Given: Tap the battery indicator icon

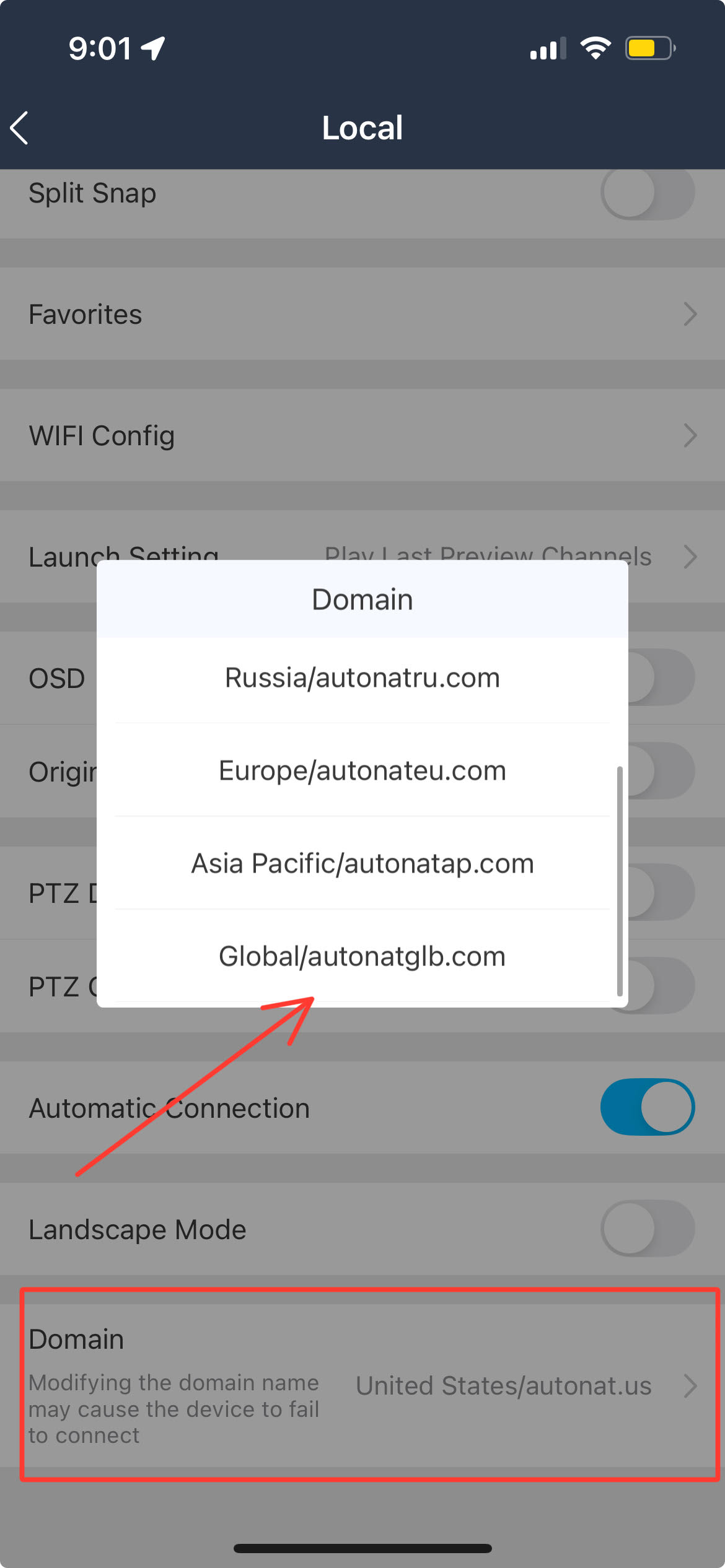Looking at the screenshot, I should point(650,48).
